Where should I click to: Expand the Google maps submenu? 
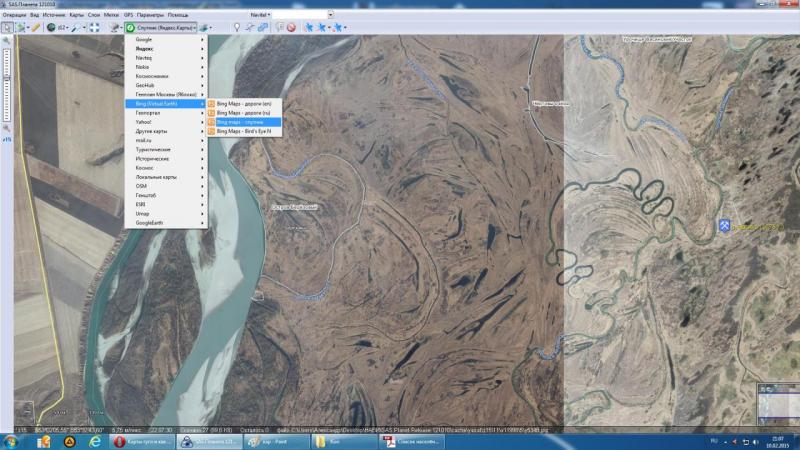click(x=166, y=39)
